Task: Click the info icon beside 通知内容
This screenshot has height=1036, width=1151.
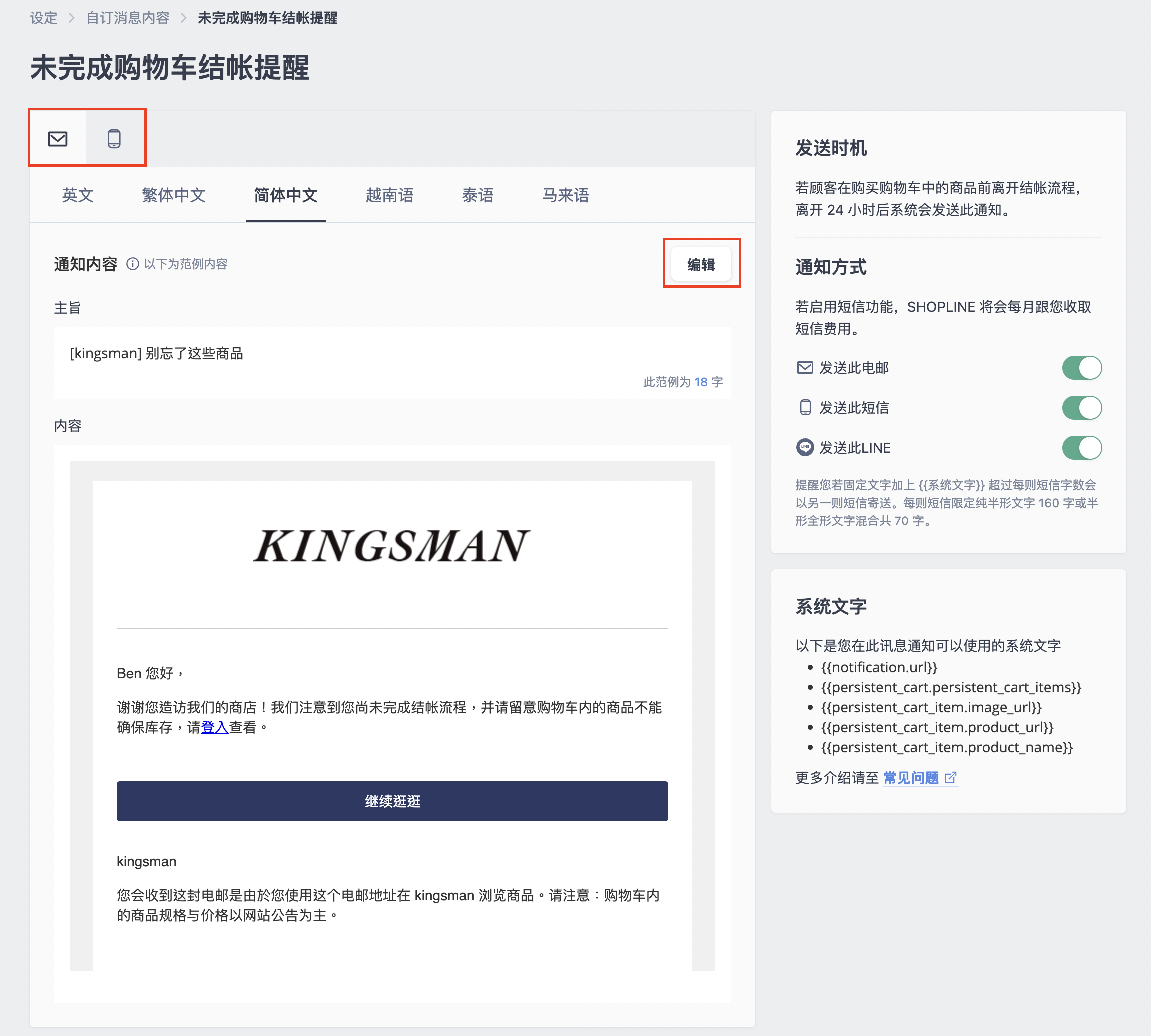Action: click(132, 264)
